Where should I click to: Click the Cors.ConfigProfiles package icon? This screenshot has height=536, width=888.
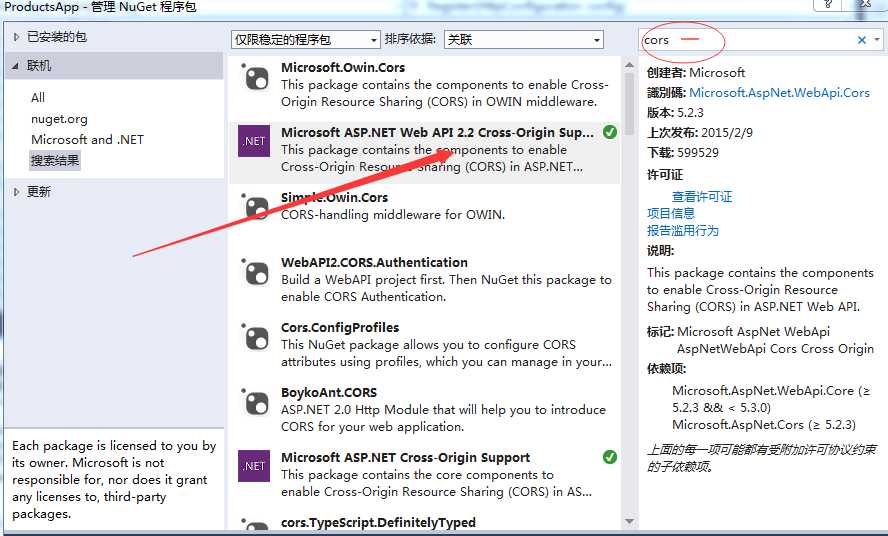point(255,337)
